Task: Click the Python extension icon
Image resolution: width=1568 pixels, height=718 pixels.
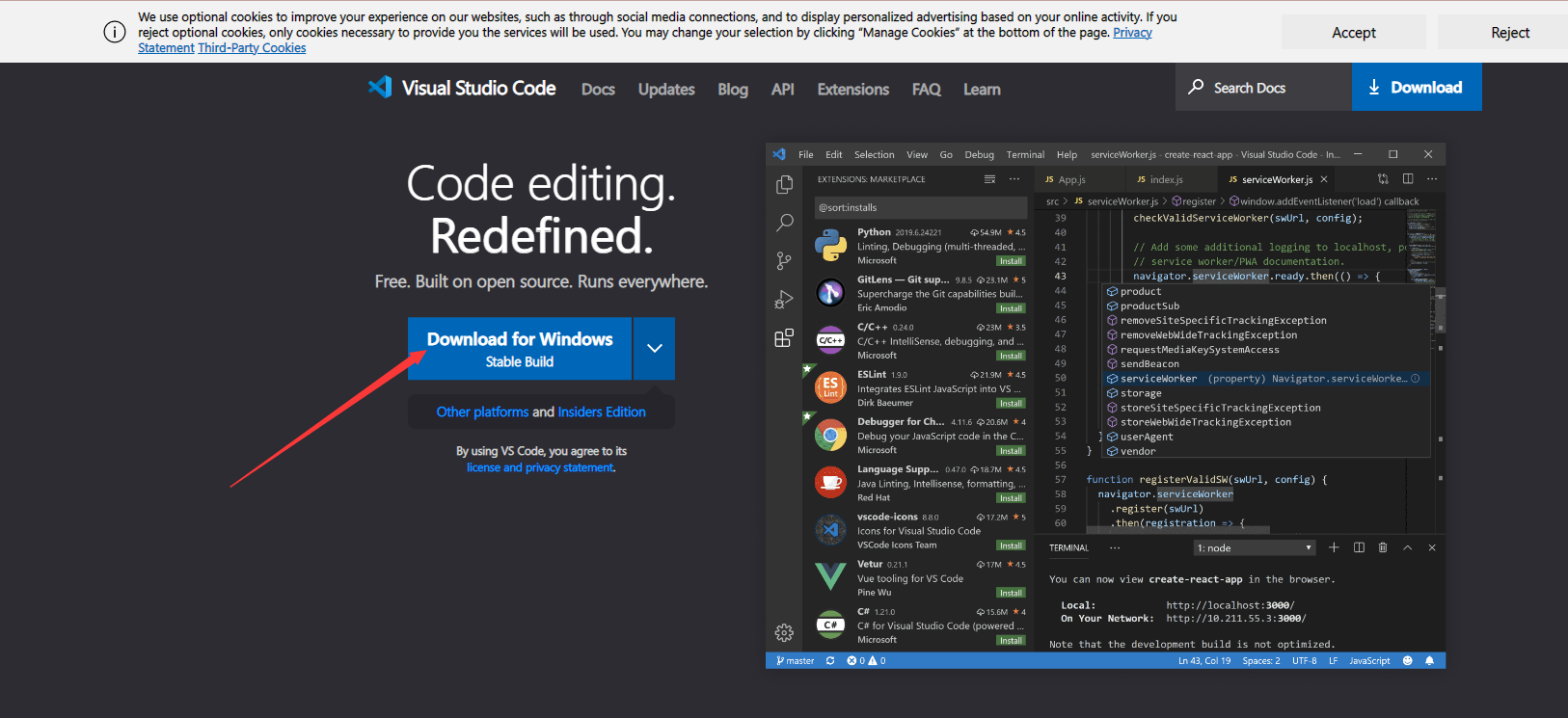Action: (830, 246)
